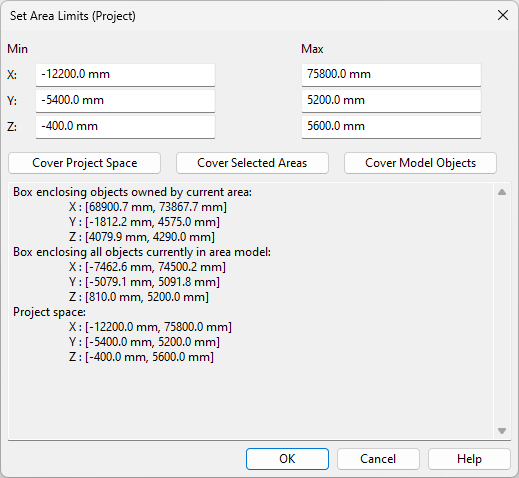Click the info box vertical scrollbar track

pos(502,311)
